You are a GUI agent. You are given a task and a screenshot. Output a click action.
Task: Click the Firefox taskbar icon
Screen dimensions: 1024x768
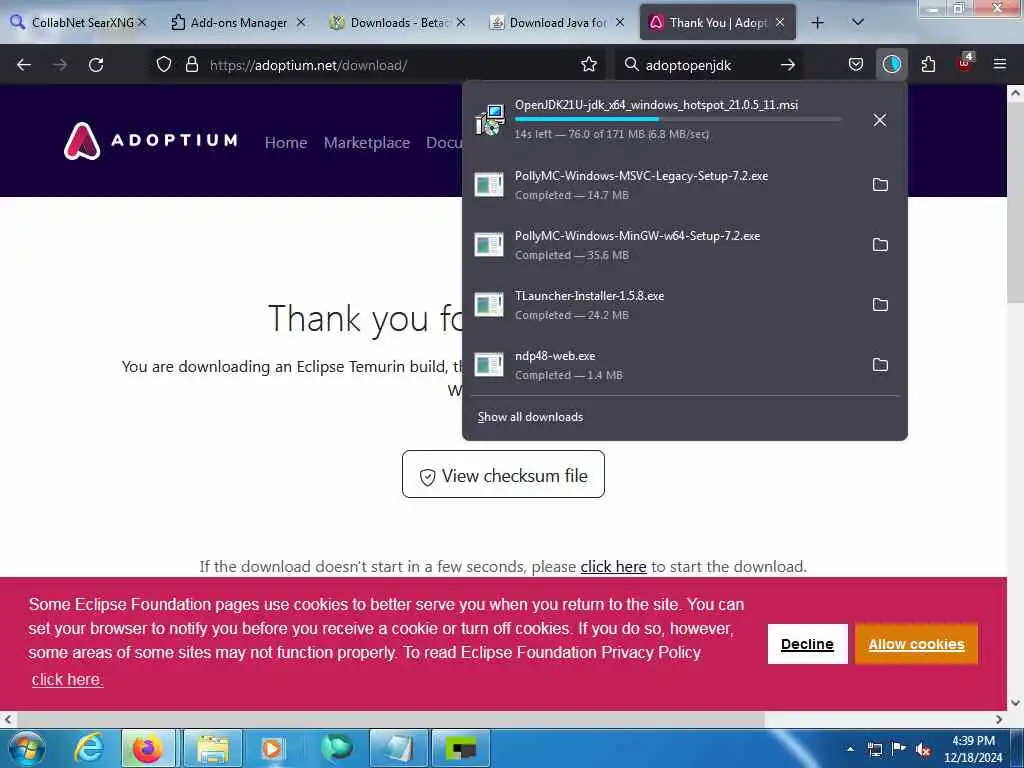pos(148,748)
